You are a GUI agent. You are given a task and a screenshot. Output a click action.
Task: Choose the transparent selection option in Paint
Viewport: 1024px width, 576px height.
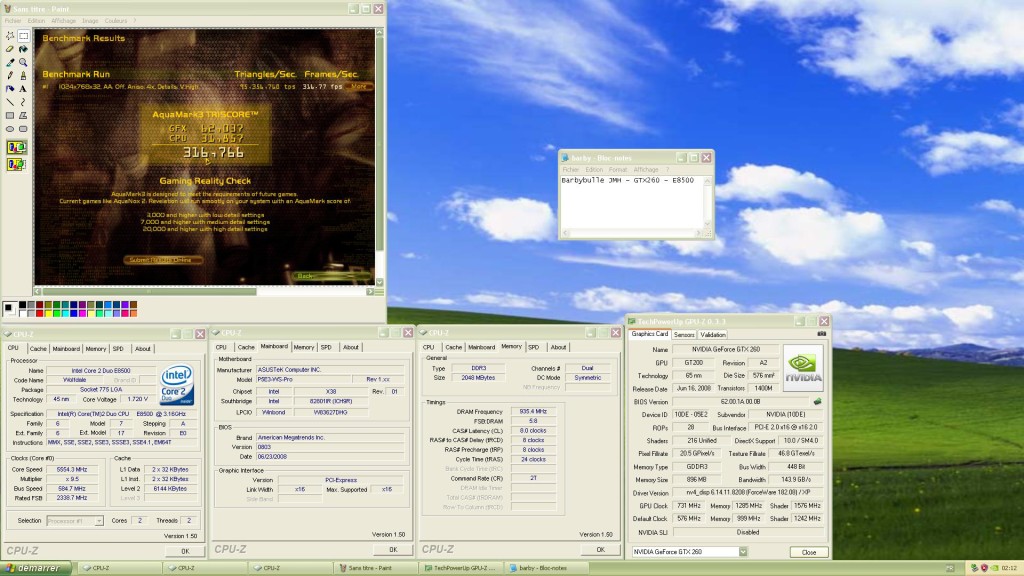(x=16, y=164)
